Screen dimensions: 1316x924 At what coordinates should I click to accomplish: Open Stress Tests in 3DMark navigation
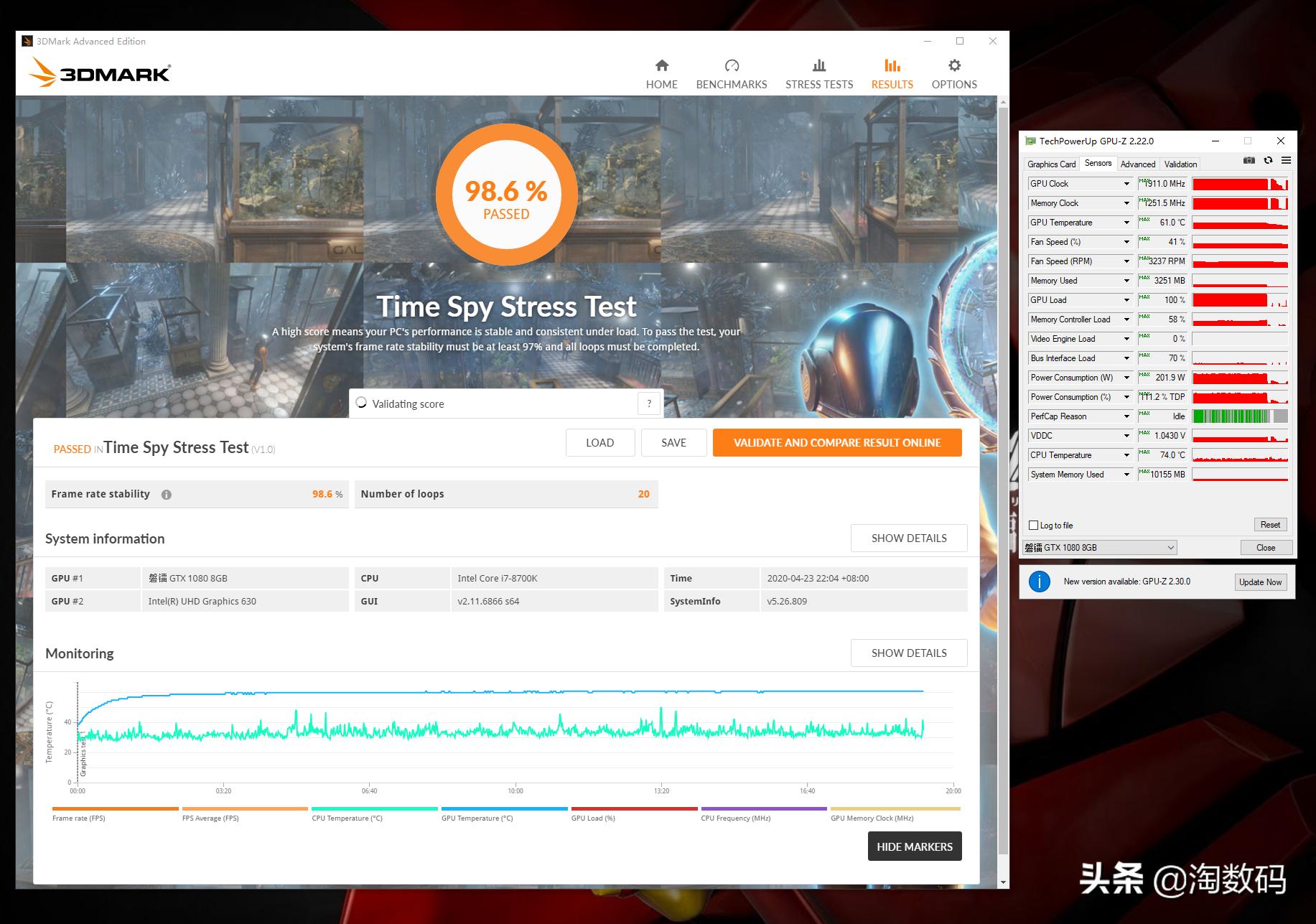818,72
